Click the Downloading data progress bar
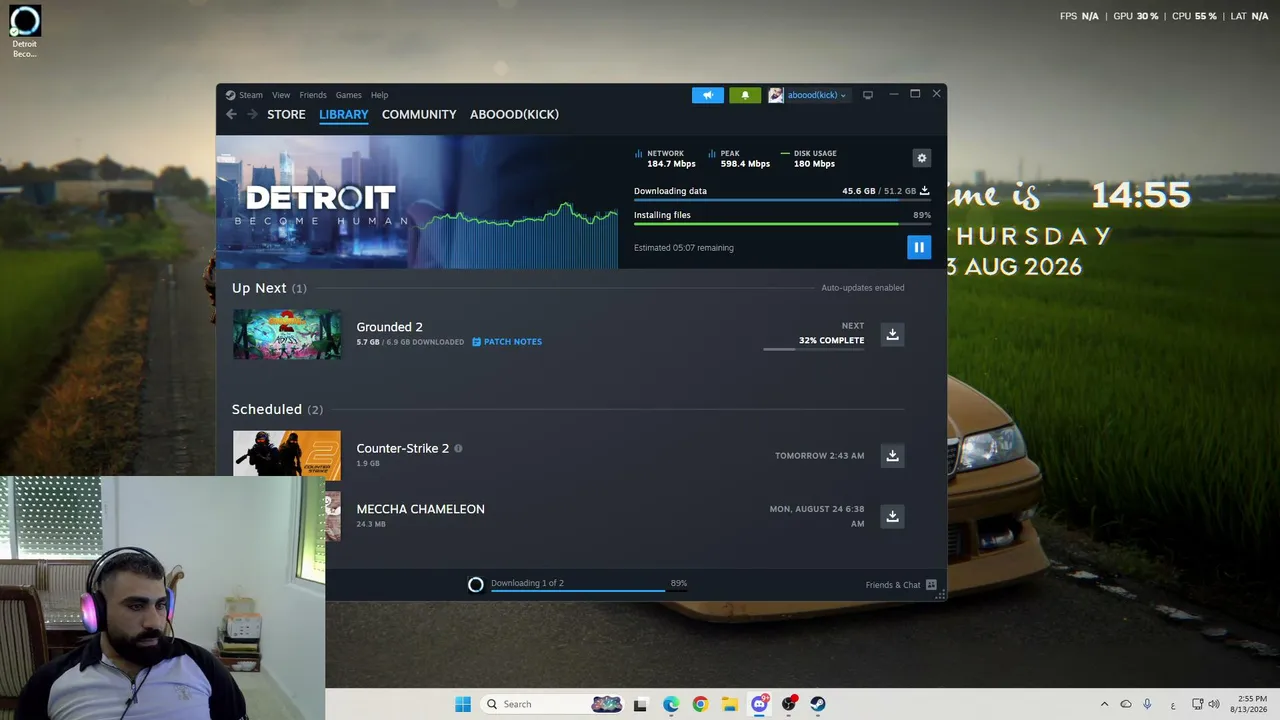This screenshot has height=720, width=1280. click(782, 200)
